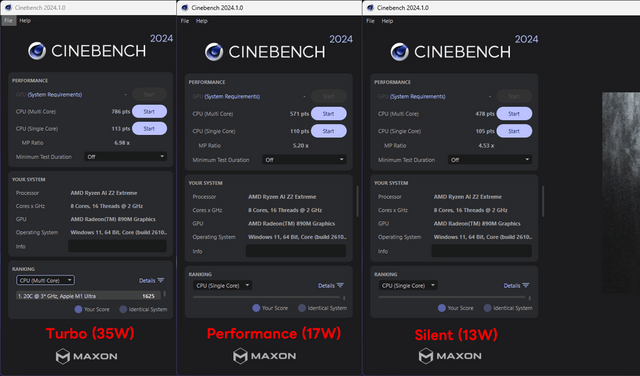Click MP Ratio value 6.98 x
The height and width of the screenshot is (376, 640).
click(122, 143)
